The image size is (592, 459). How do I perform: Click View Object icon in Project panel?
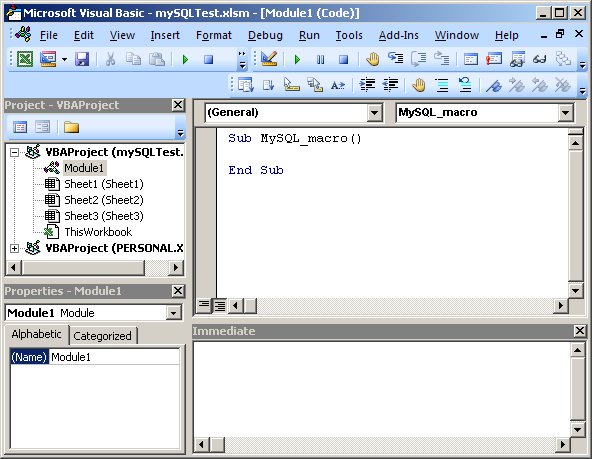(x=42, y=127)
